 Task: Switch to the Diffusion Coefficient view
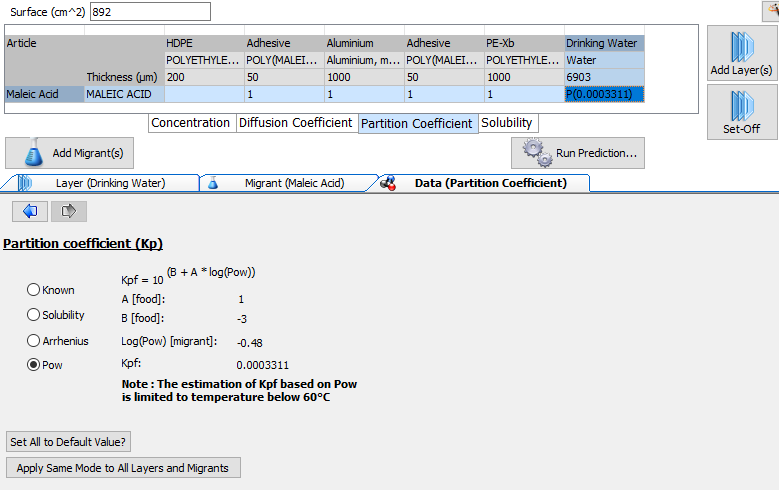coord(295,123)
